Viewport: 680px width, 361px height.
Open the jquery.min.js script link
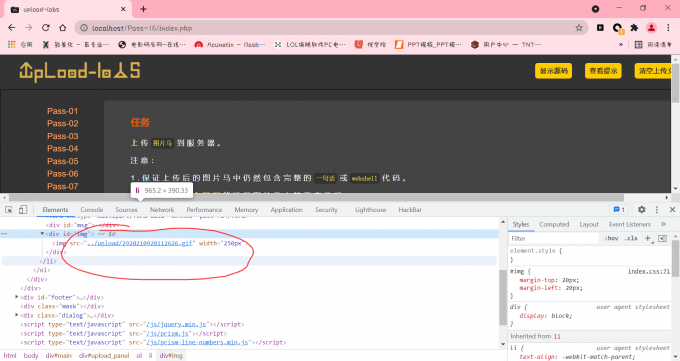click(176, 325)
